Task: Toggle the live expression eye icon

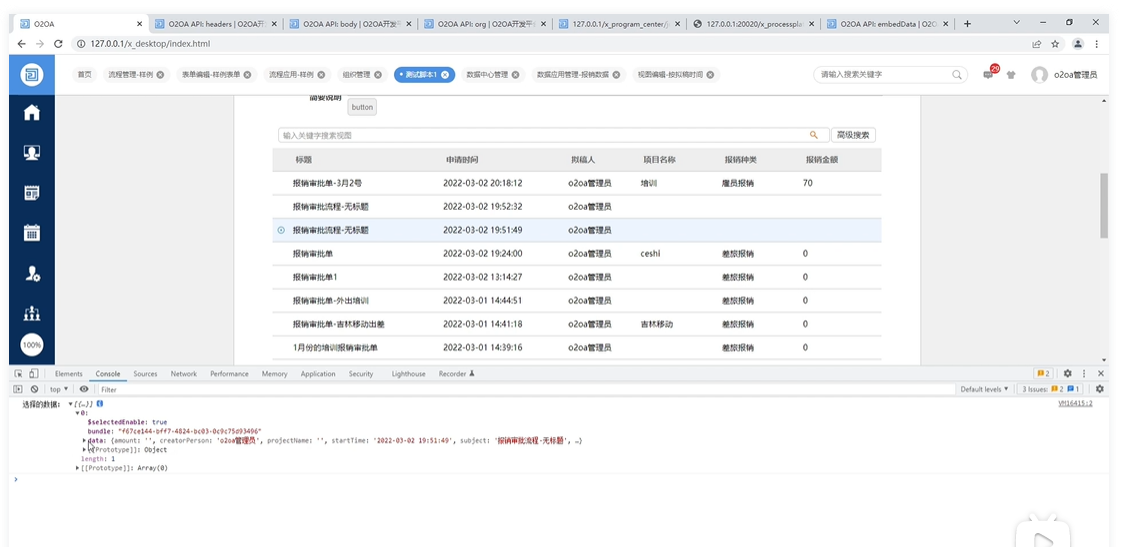Action: [84, 389]
